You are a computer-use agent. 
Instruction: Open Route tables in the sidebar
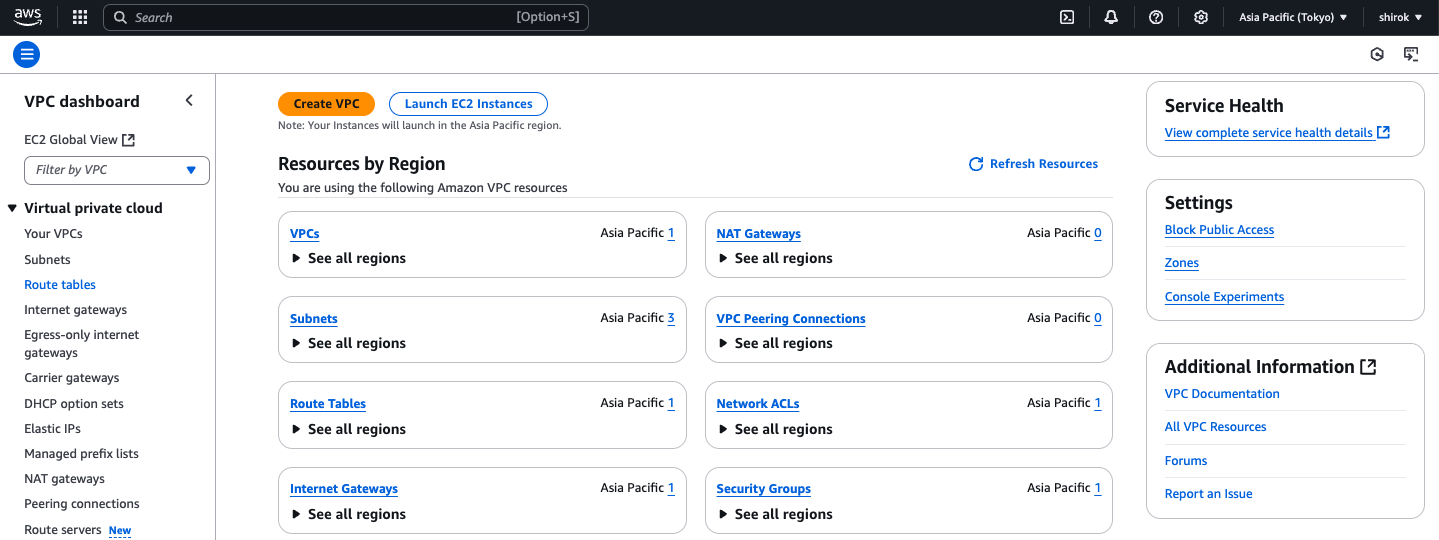click(x=60, y=285)
